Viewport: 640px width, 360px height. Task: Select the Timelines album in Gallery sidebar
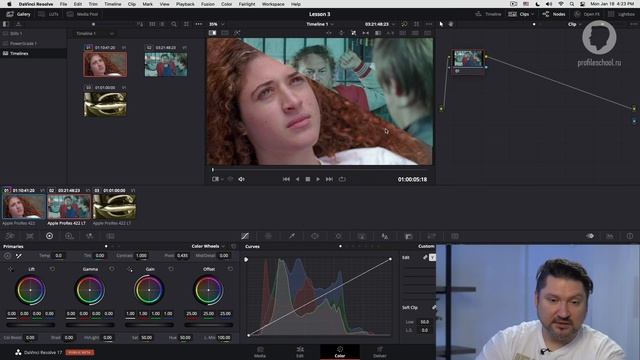(x=33, y=53)
